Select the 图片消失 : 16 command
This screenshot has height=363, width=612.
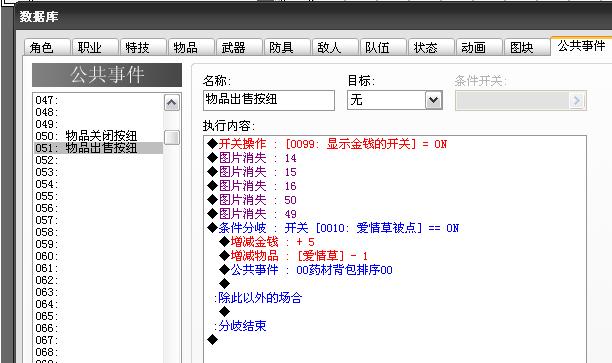pyautogui.click(x=252, y=186)
